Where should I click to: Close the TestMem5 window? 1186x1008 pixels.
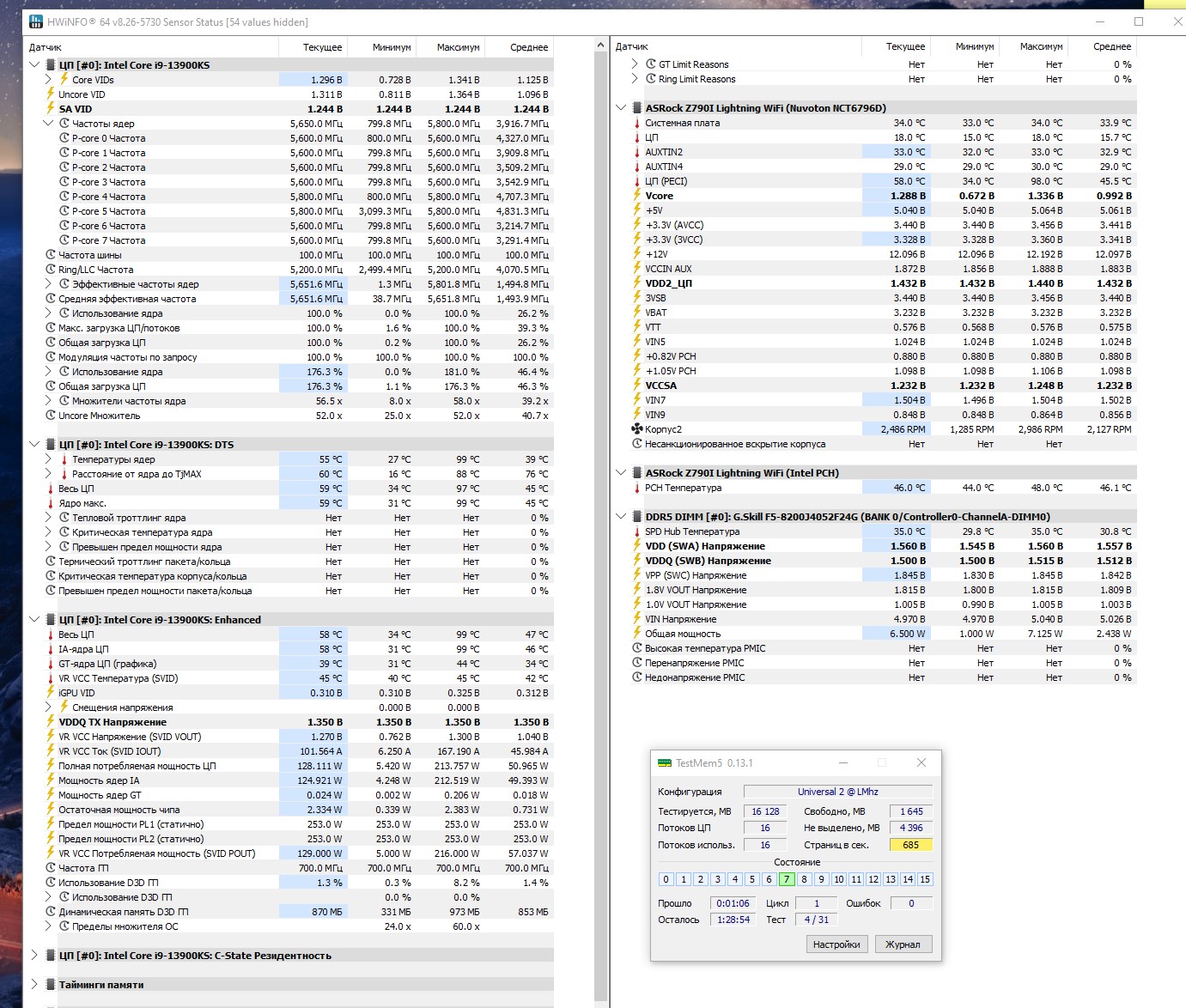click(921, 762)
